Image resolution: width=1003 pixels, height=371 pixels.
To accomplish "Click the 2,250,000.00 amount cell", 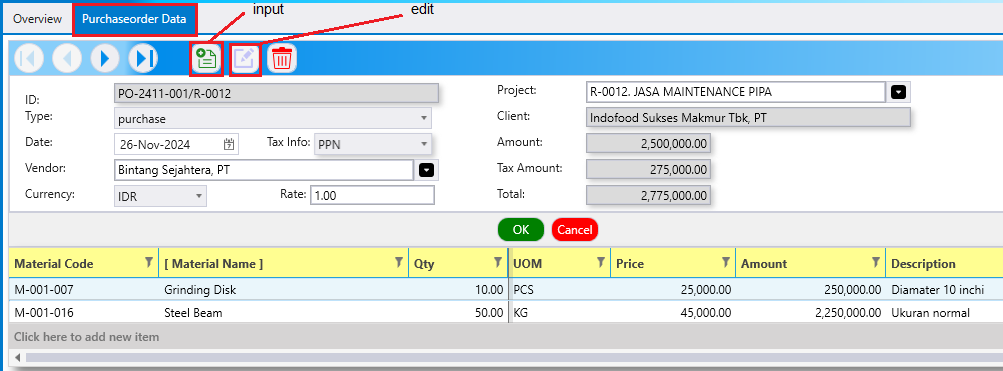I will pyautogui.click(x=810, y=313).
